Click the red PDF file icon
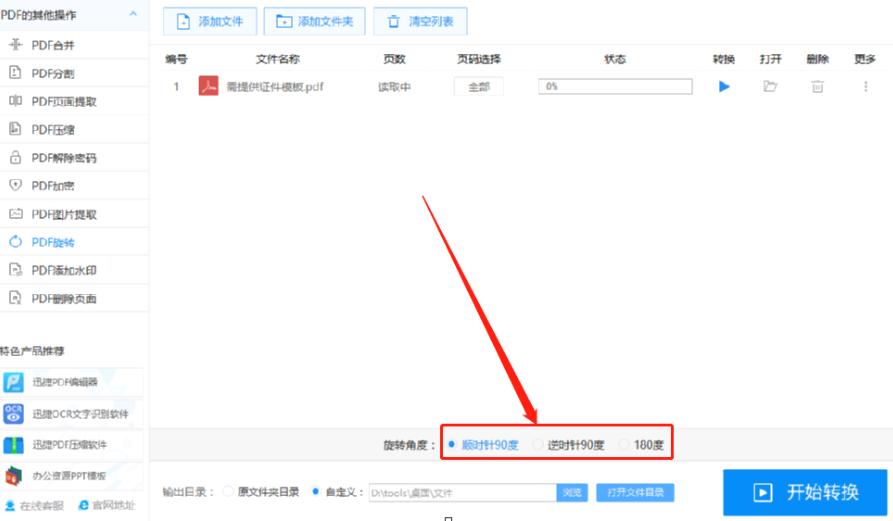This screenshot has height=521, width=893. [x=208, y=86]
